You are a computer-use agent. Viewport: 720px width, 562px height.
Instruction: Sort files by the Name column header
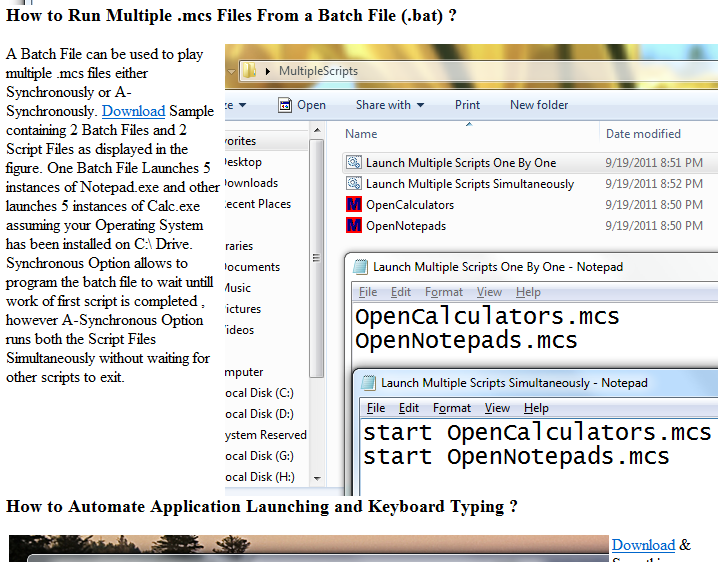click(x=361, y=134)
